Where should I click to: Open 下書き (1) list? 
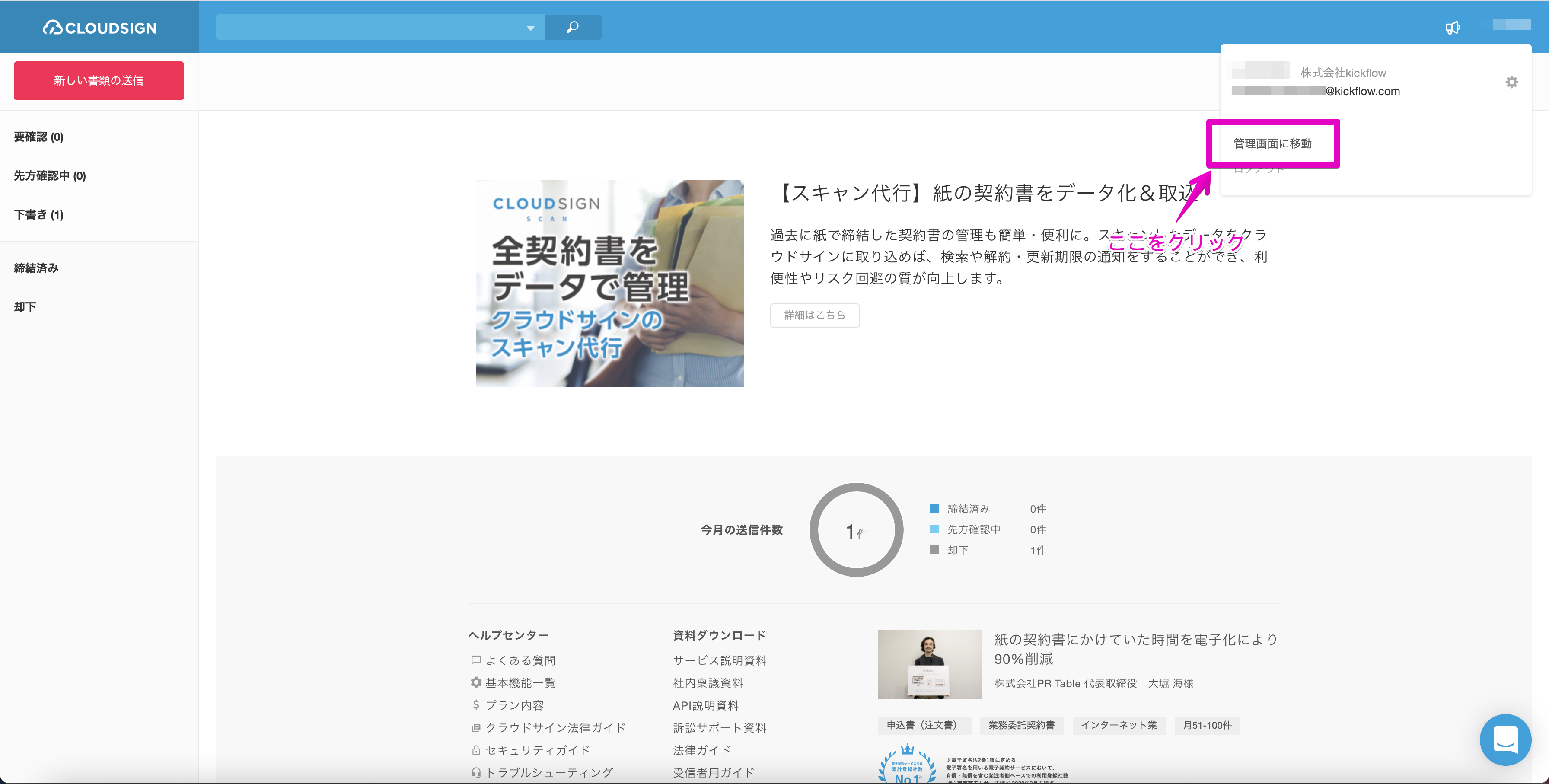pos(38,215)
